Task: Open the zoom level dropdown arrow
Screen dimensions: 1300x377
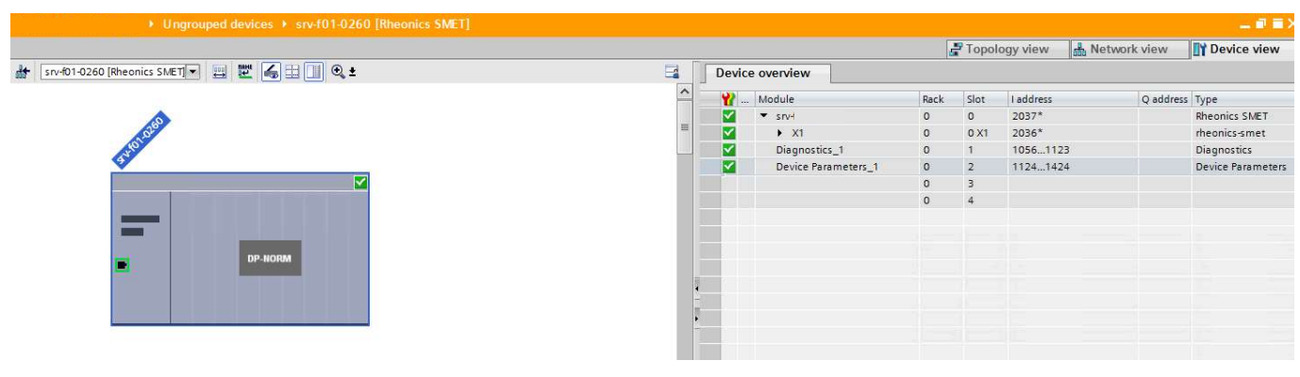Action: coord(353,73)
